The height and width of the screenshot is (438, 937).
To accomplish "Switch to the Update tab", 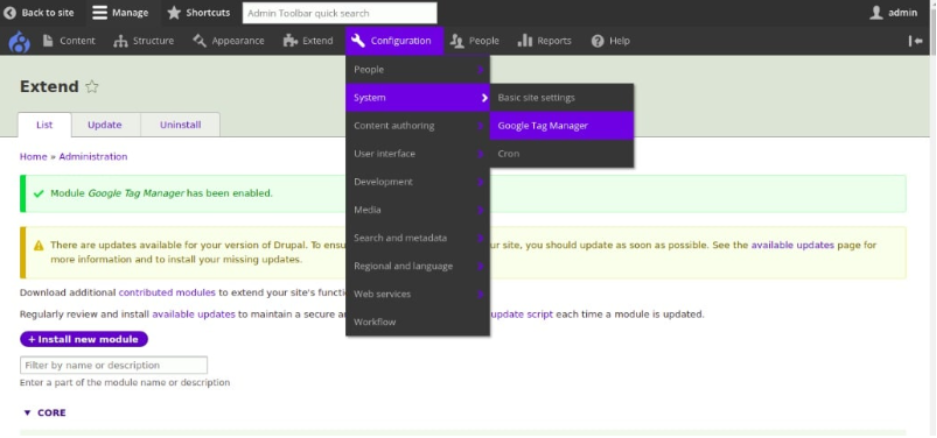I will 104,125.
